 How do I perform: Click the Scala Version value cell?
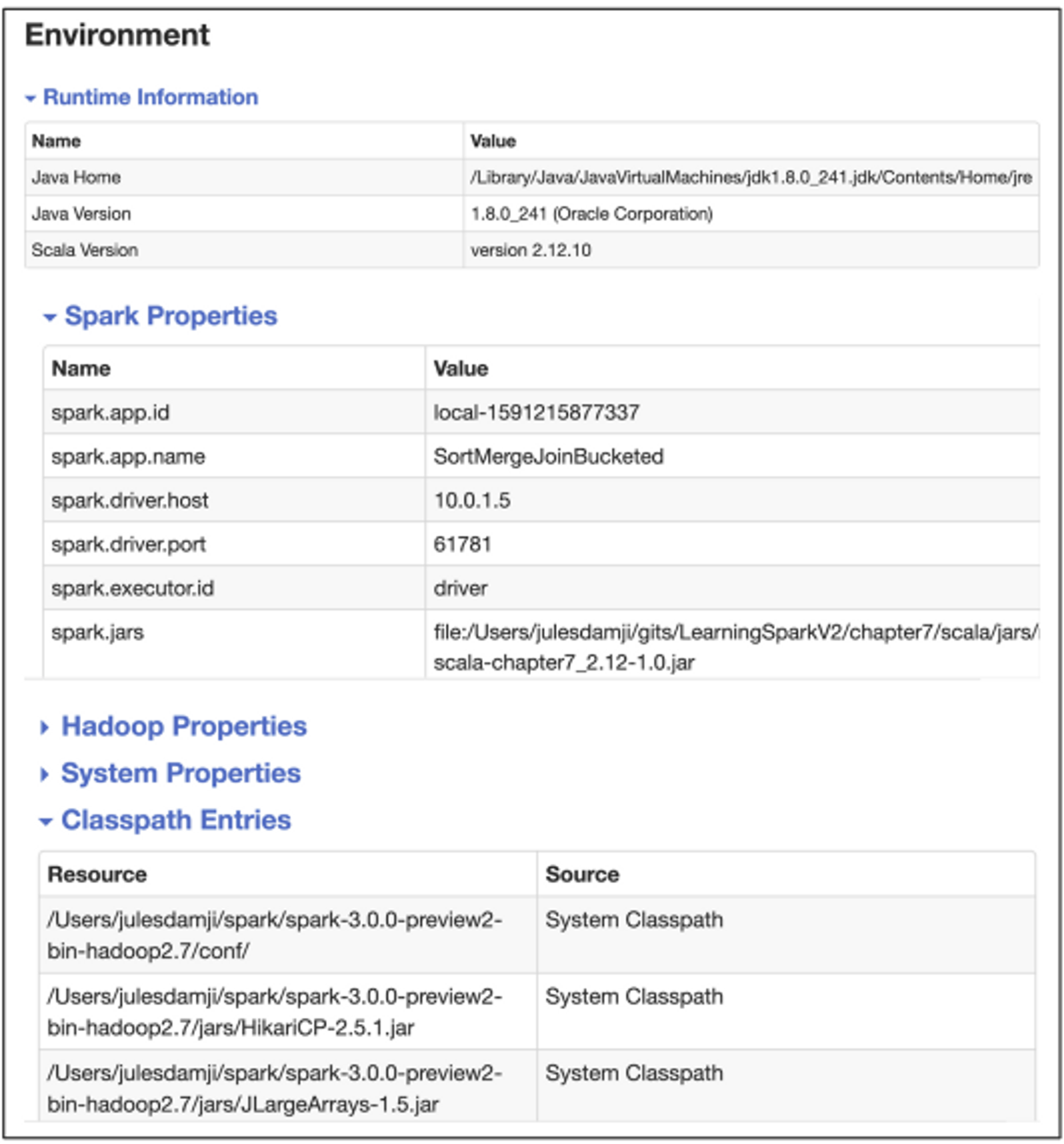(x=530, y=250)
